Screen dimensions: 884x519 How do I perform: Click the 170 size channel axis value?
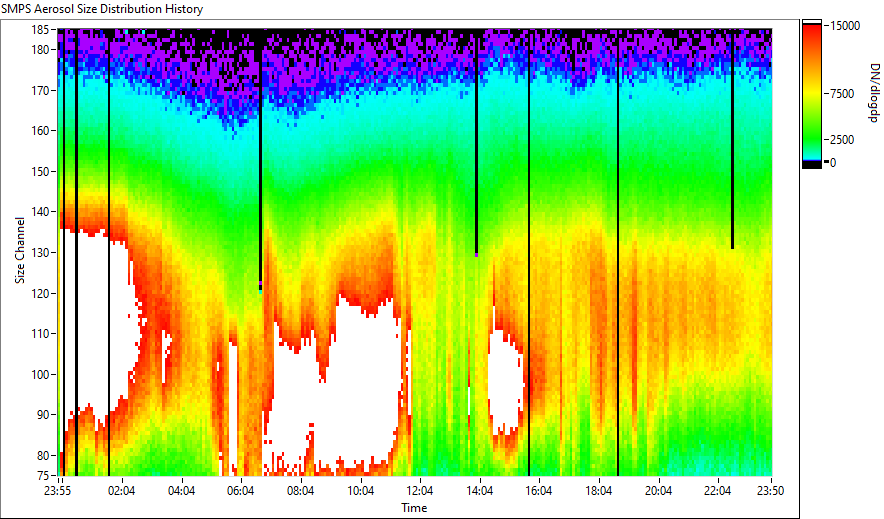[x=39, y=90]
